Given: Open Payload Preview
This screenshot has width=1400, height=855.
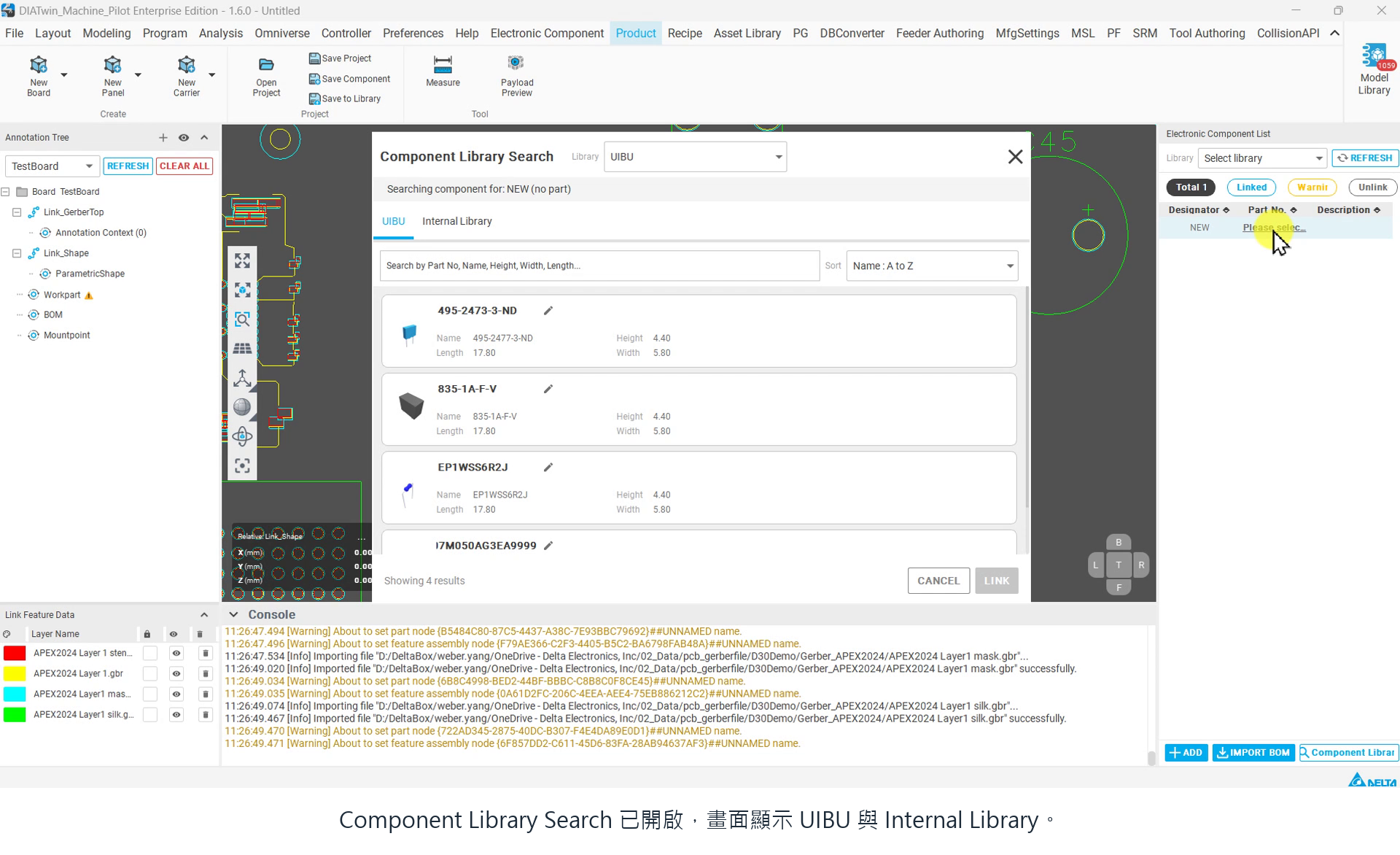Looking at the screenshot, I should coord(517,75).
